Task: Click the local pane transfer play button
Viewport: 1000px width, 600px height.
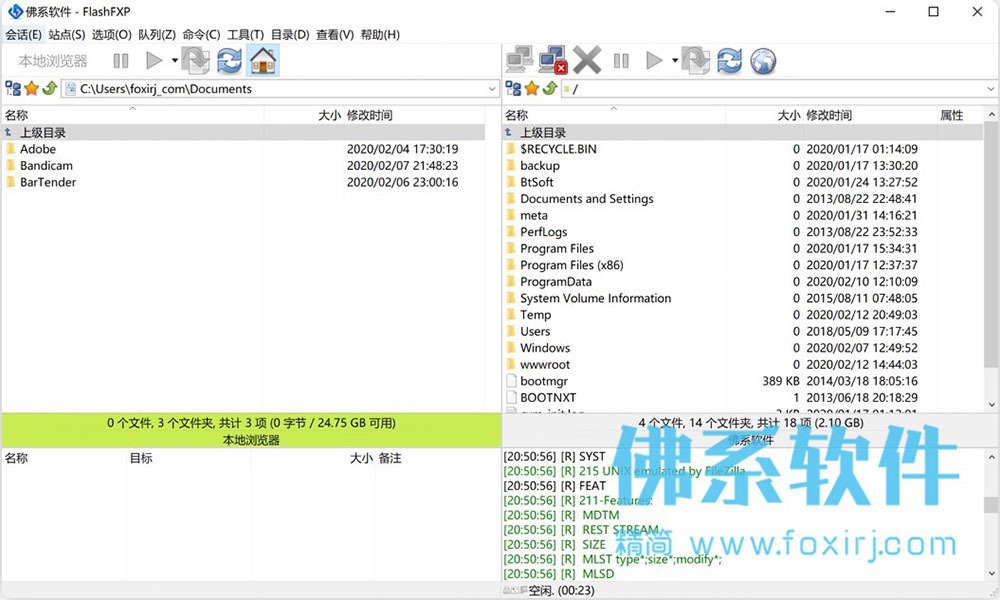Action: click(154, 61)
